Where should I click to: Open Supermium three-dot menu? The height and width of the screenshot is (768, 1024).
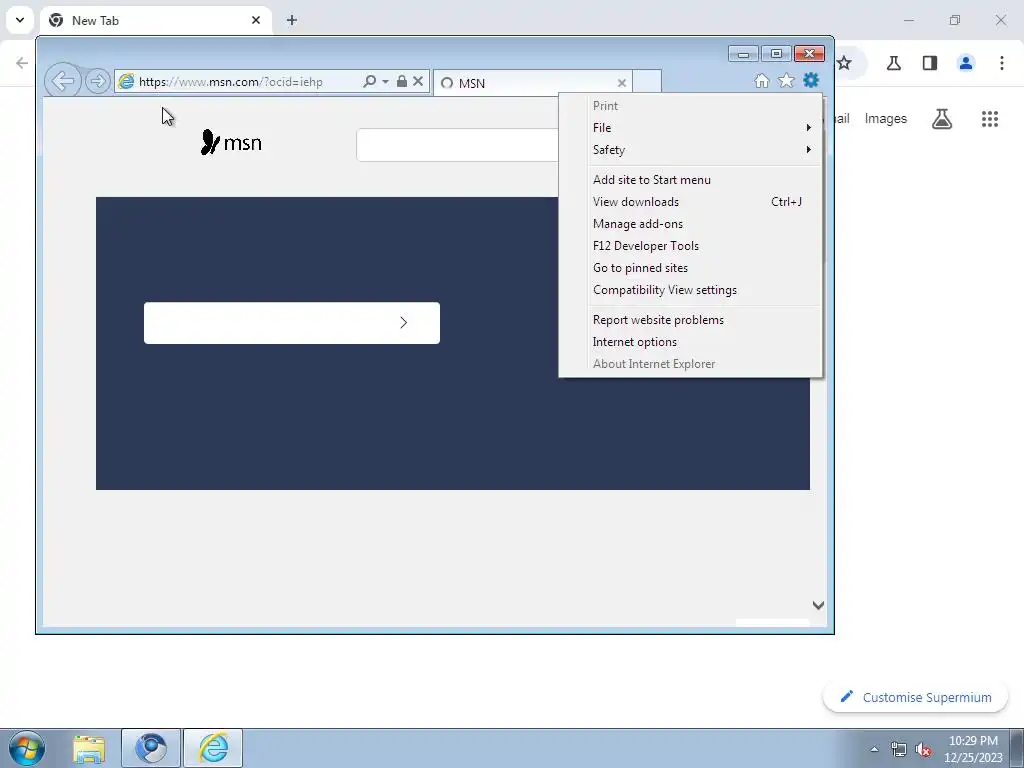click(x=1002, y=63)
